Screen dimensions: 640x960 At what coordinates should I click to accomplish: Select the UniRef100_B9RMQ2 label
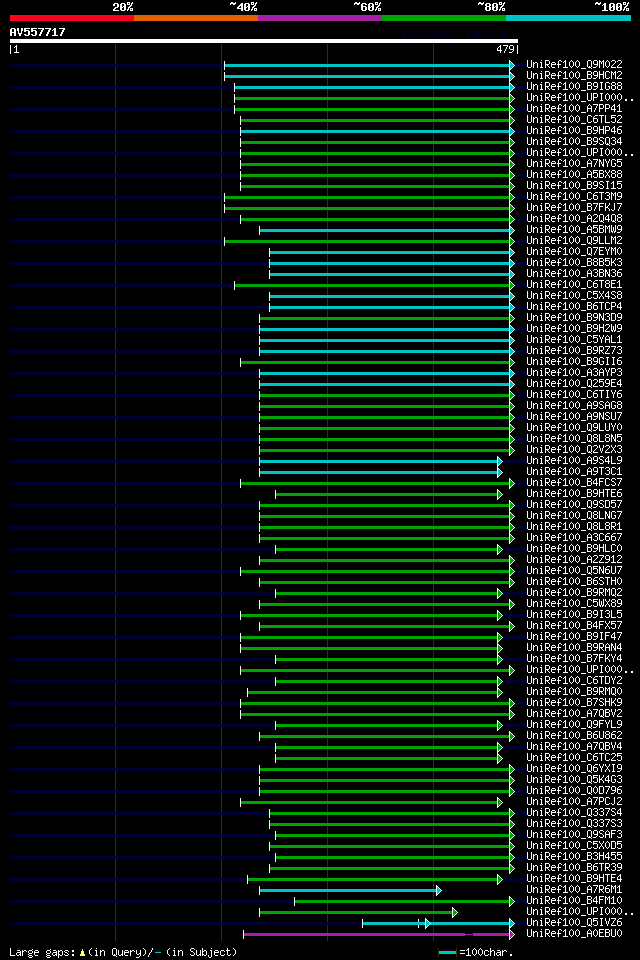point(574,593)
